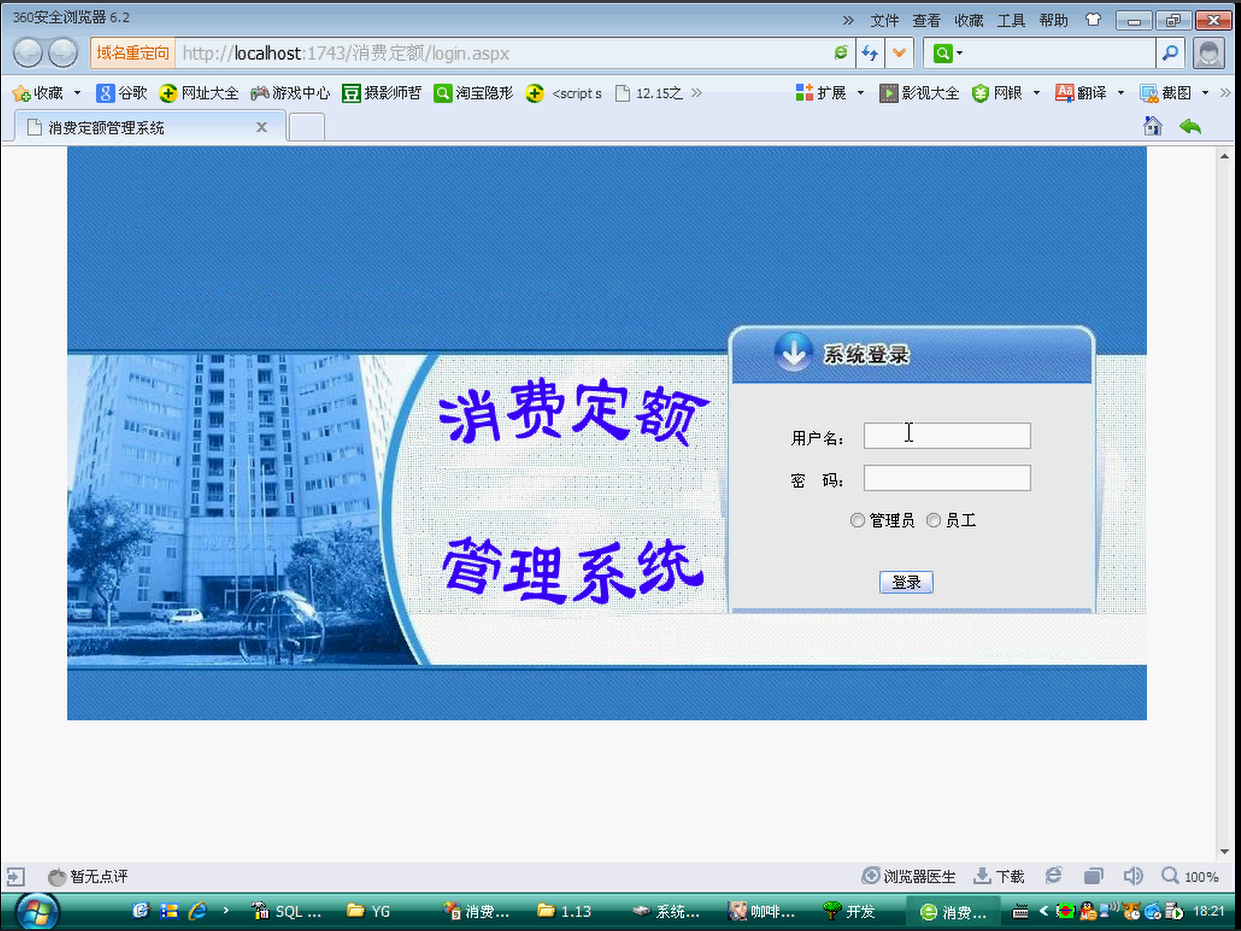Viewport: 1241px width, 931px height.
Task: Open a new blank tab
Action: tap(307, 127)
